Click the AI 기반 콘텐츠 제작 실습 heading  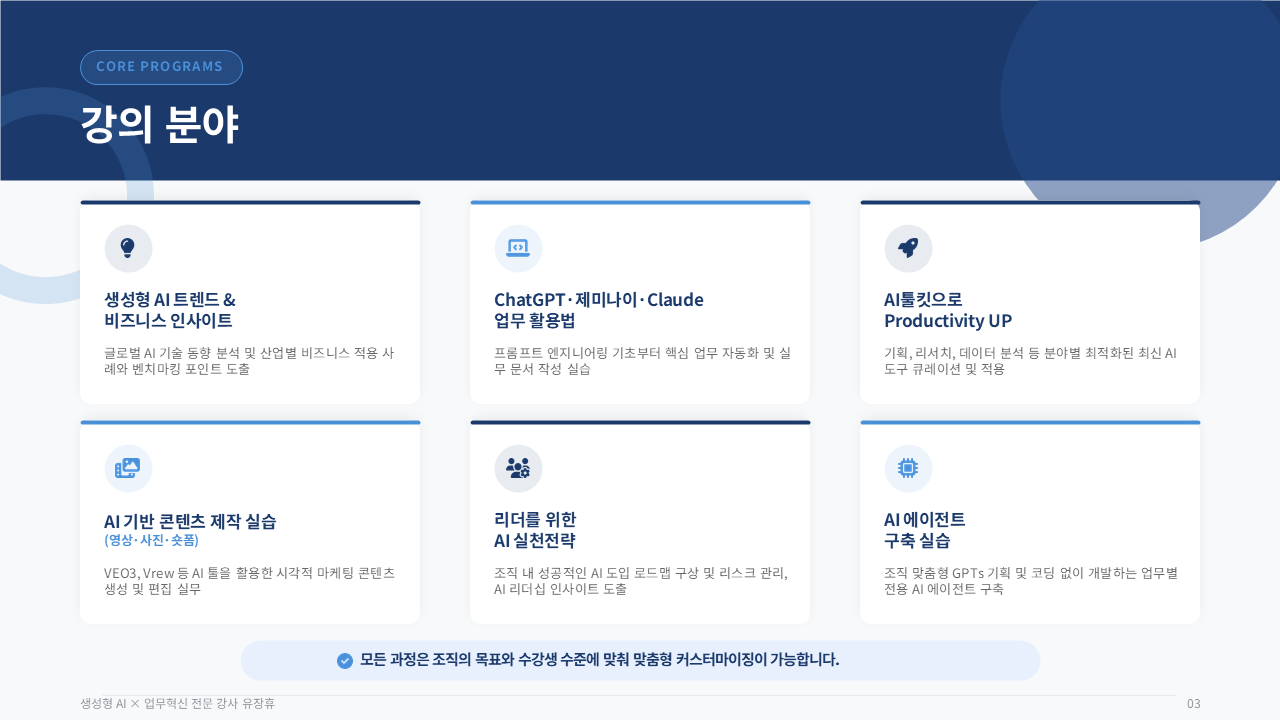[x=190, y=521]
